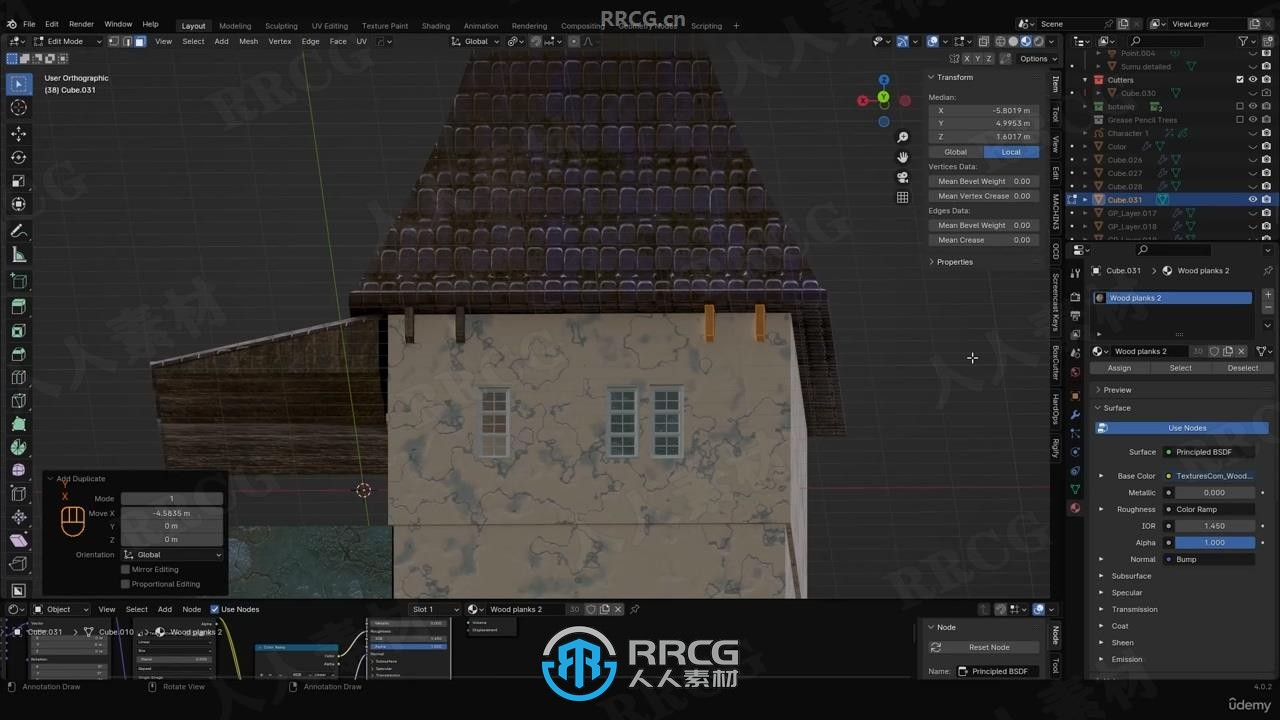The height and width of the screenshot is (720, 1280).
Task: Open the Mesh menu in viewport header
Action: [248, 41]
